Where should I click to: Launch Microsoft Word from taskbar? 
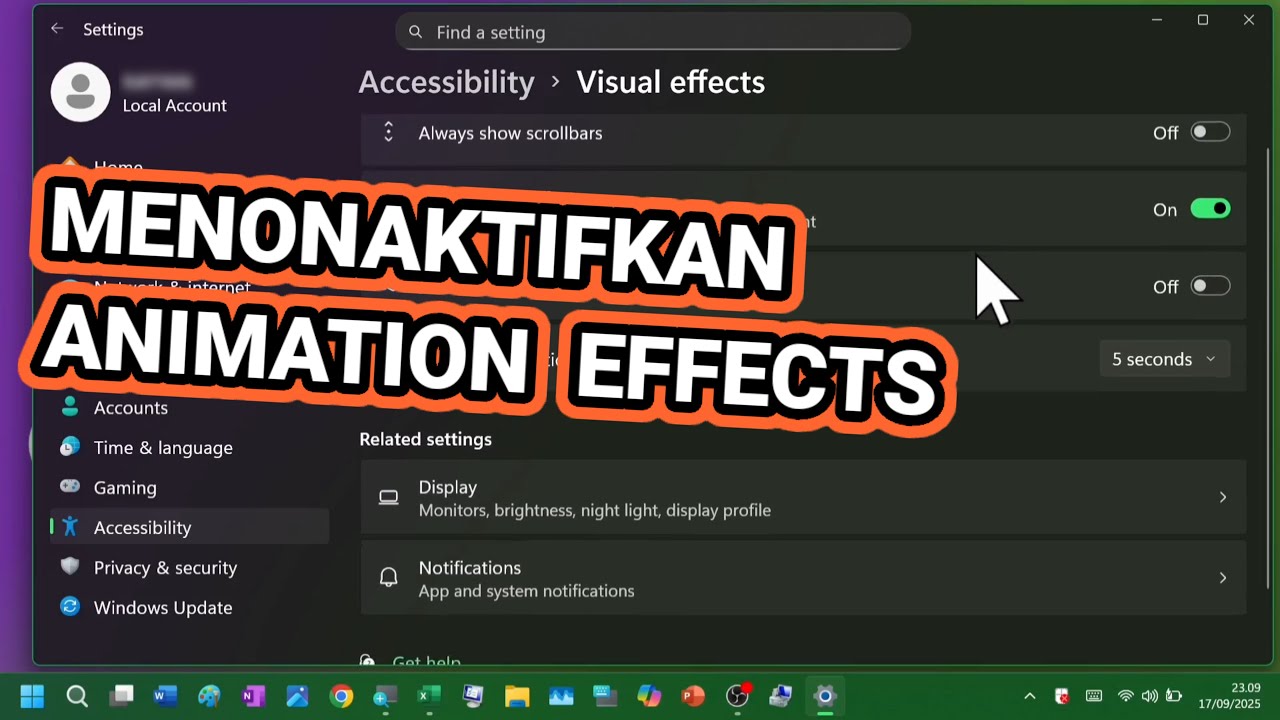[x=165, y=696]
